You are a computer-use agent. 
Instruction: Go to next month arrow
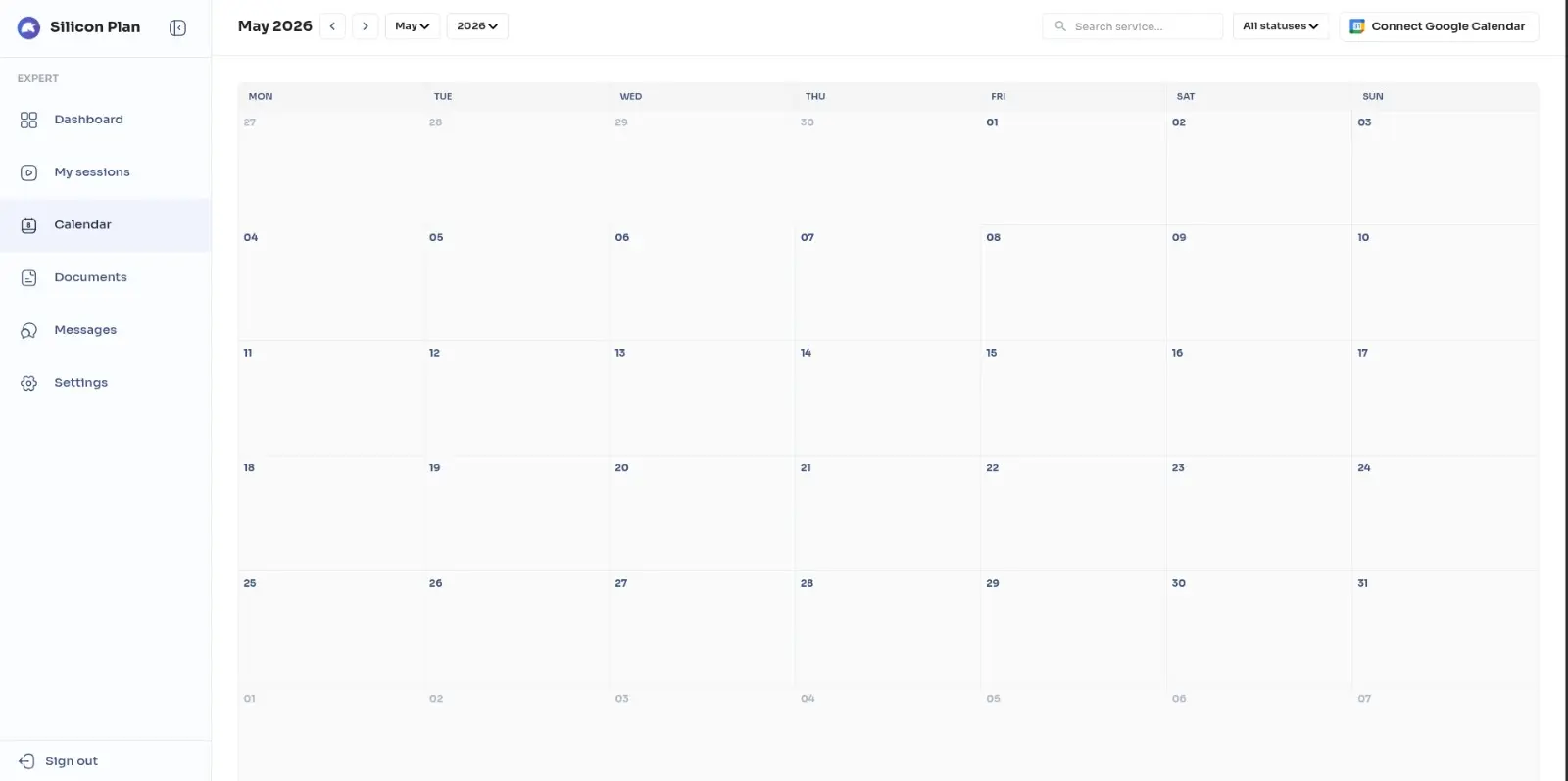point(366,26)
